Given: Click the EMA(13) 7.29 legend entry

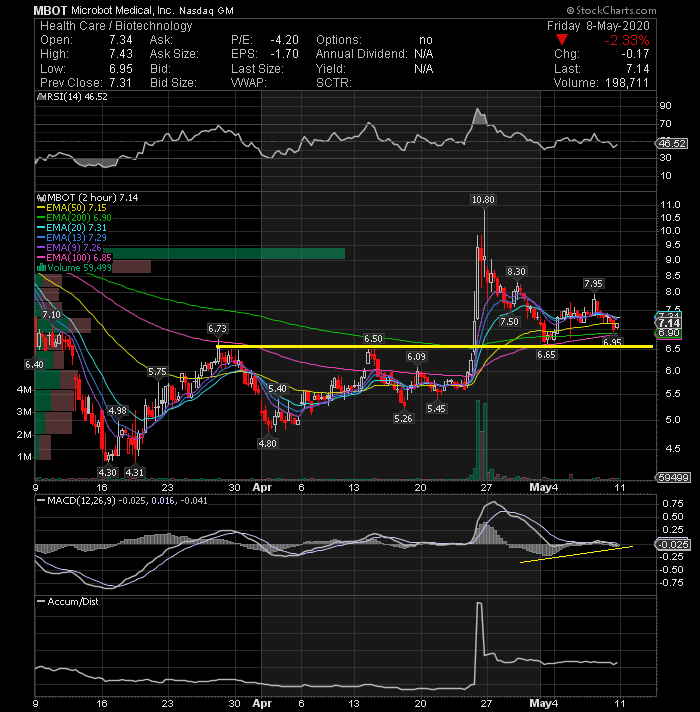Looking at the screenshot, I should (72, 238).
